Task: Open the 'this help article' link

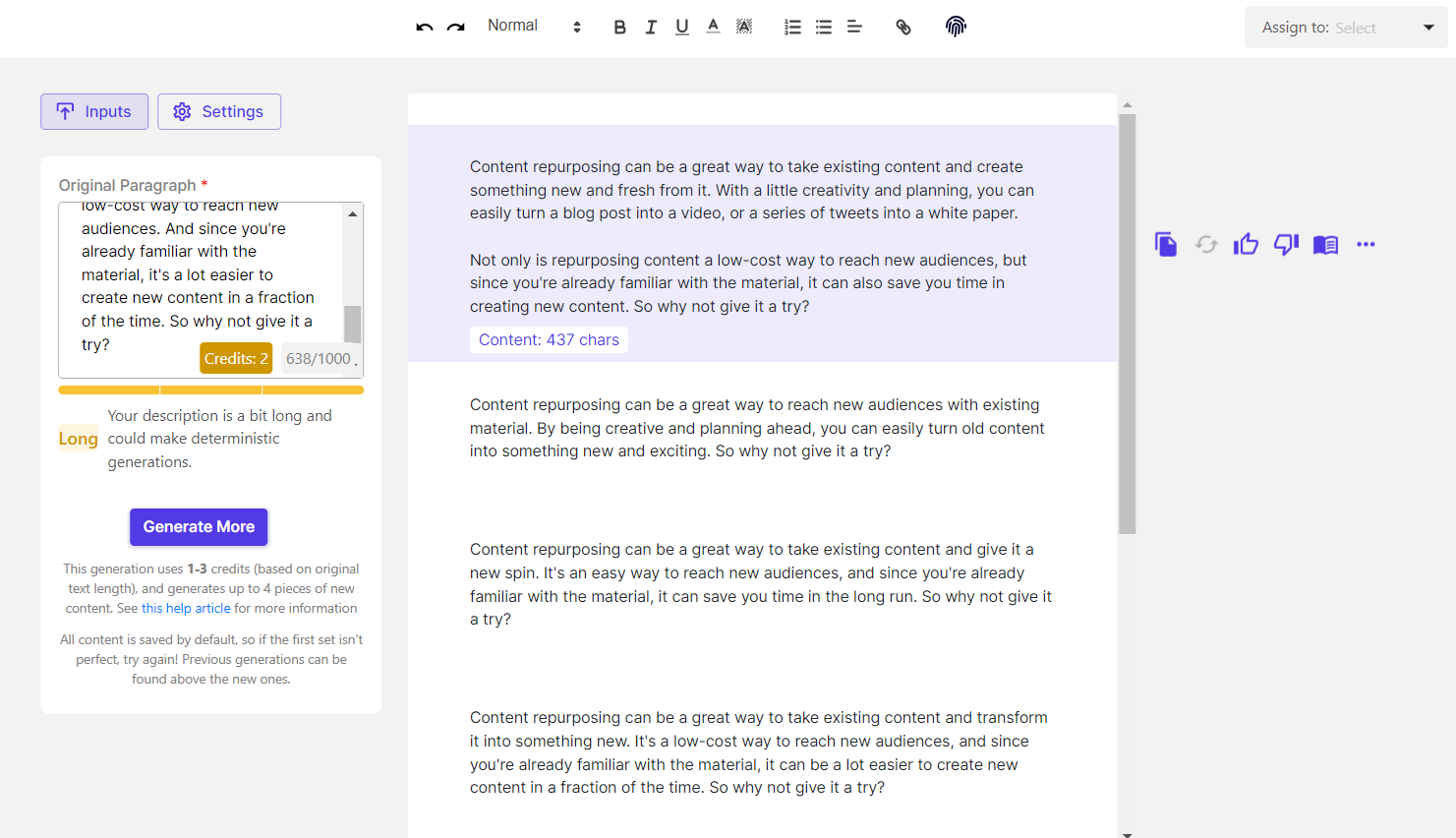Action: coord(186,609)
